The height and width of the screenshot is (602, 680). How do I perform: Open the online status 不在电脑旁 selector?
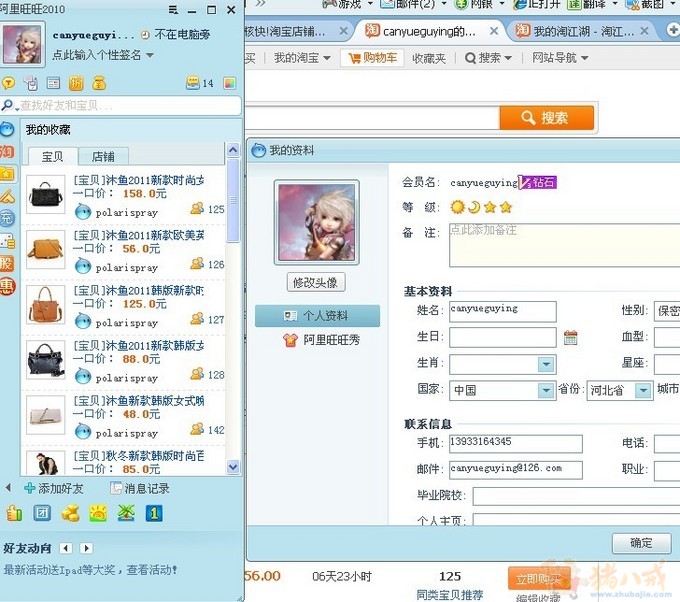point(176,35)
